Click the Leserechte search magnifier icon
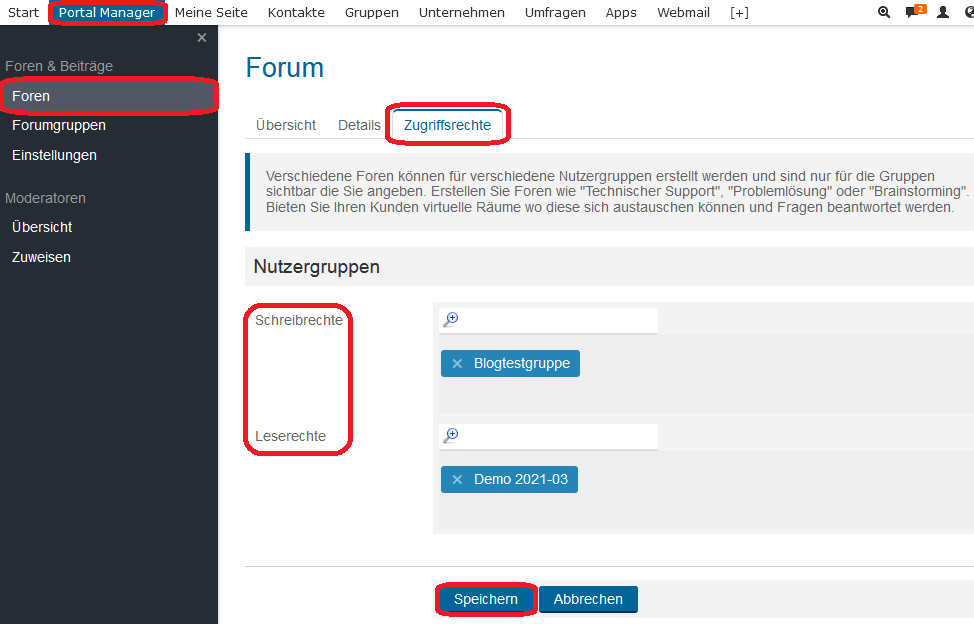Screen dimensions: 974x624 (x=451, y=436)
